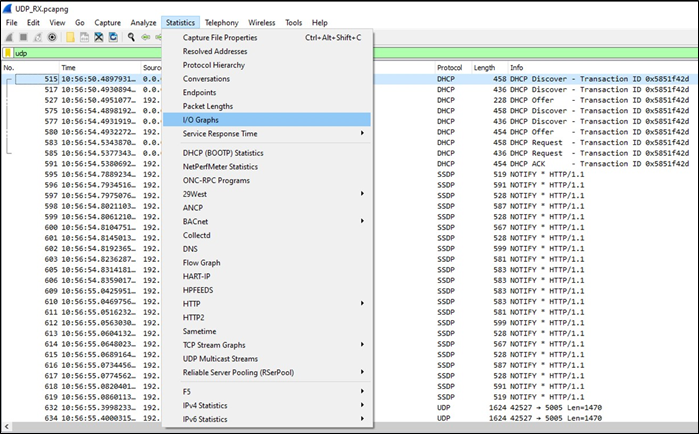Screen dimensions: 699x434
Task: Open the Help menu
Action: tap(320, 23)
